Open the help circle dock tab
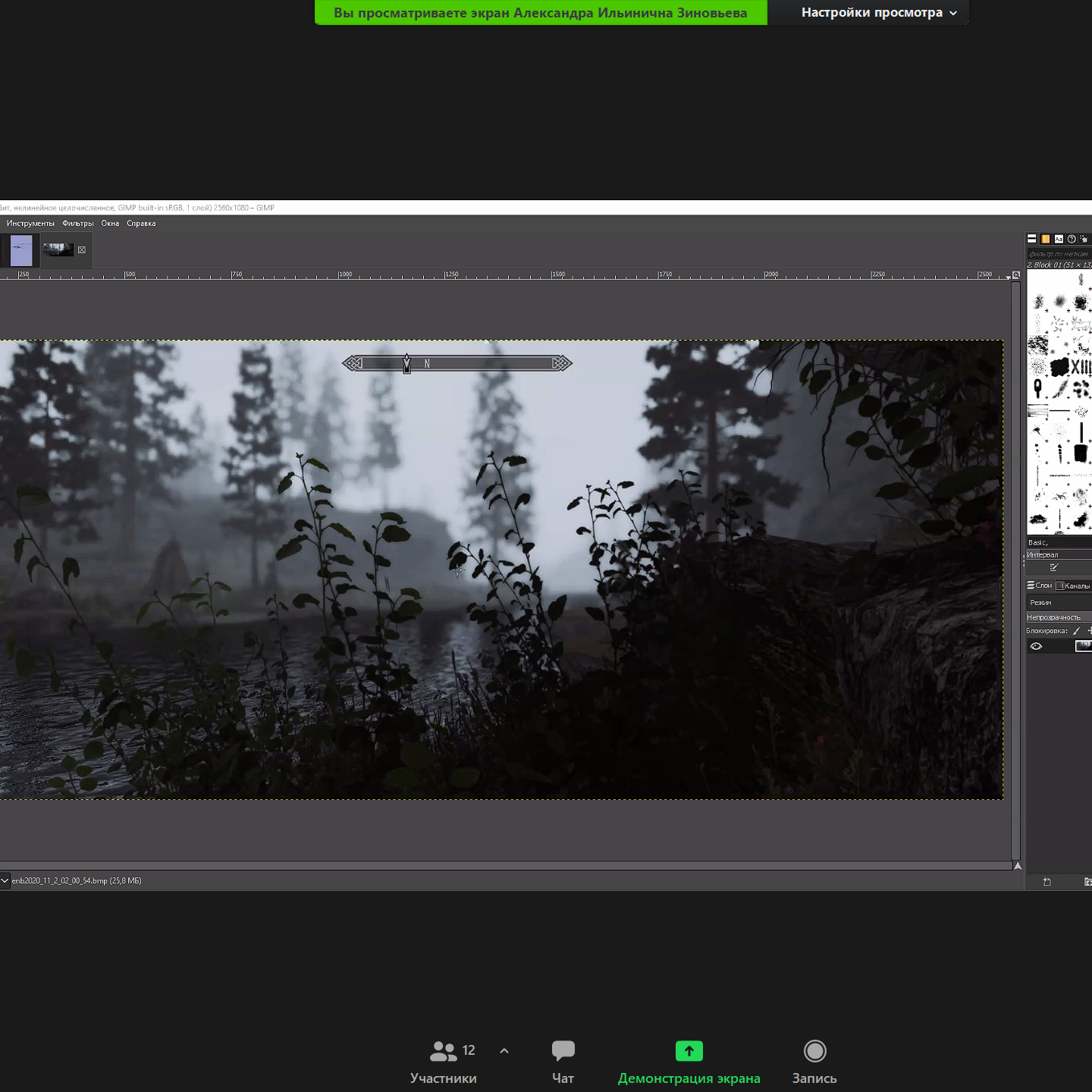 coord(1072,239)
